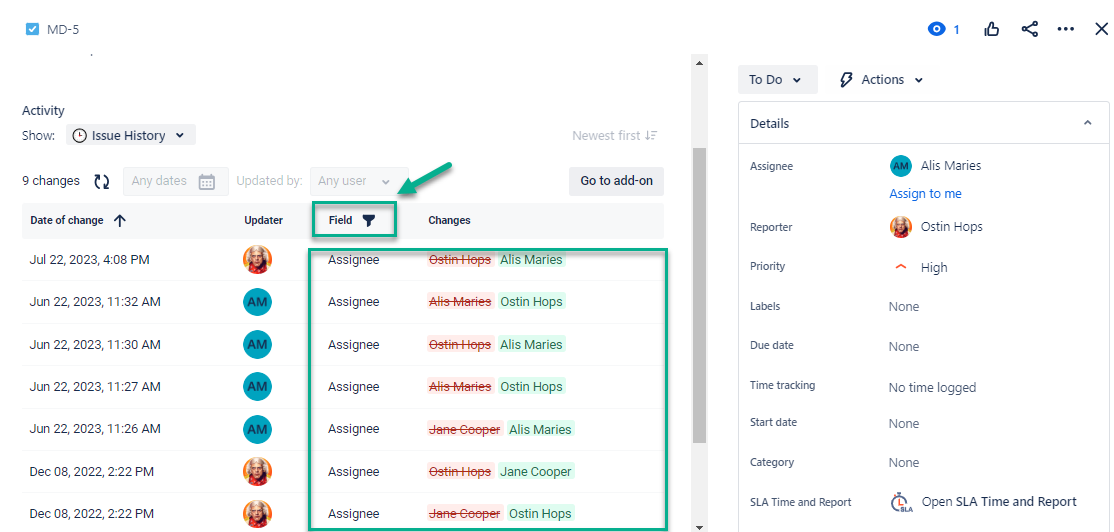Click the SLA clock icon
Image resolution: width=1114 pixels, height=532 pixels.
(x=901, y=502)
